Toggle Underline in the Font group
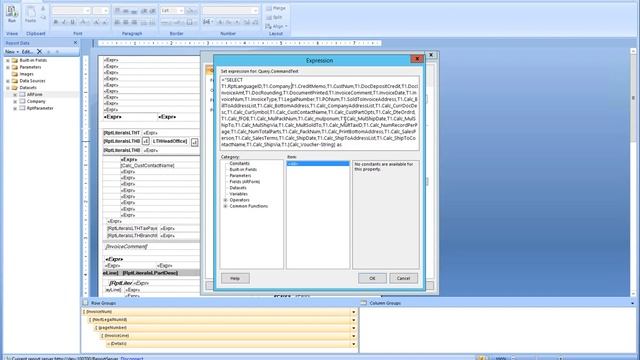This screenshot has height=360, width=640. coord(73,22)
